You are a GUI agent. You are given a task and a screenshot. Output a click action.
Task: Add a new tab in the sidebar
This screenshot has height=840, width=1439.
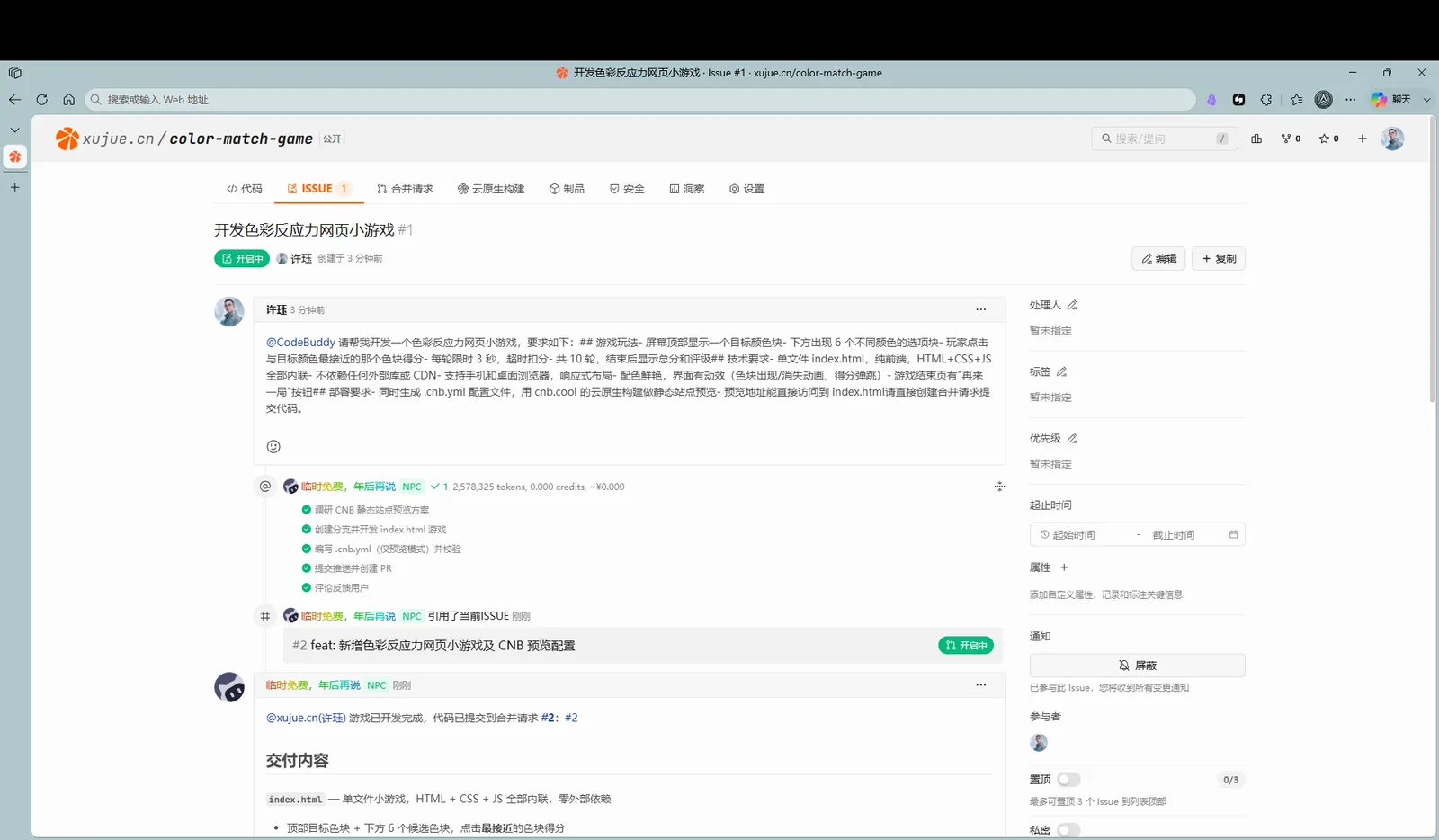tap(14, 187)
